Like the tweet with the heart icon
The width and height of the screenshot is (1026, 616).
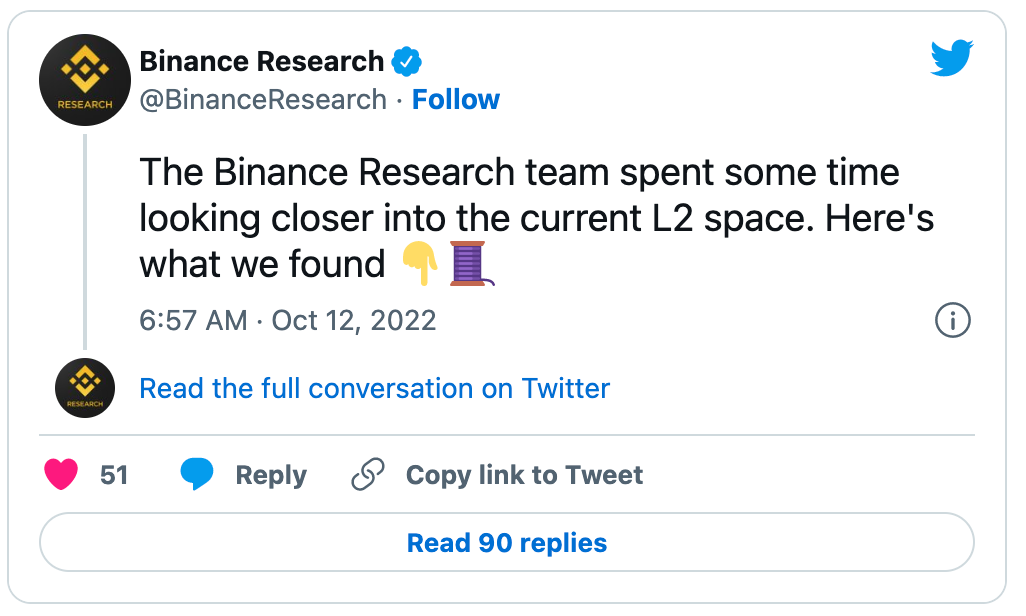tap(62, 475)
